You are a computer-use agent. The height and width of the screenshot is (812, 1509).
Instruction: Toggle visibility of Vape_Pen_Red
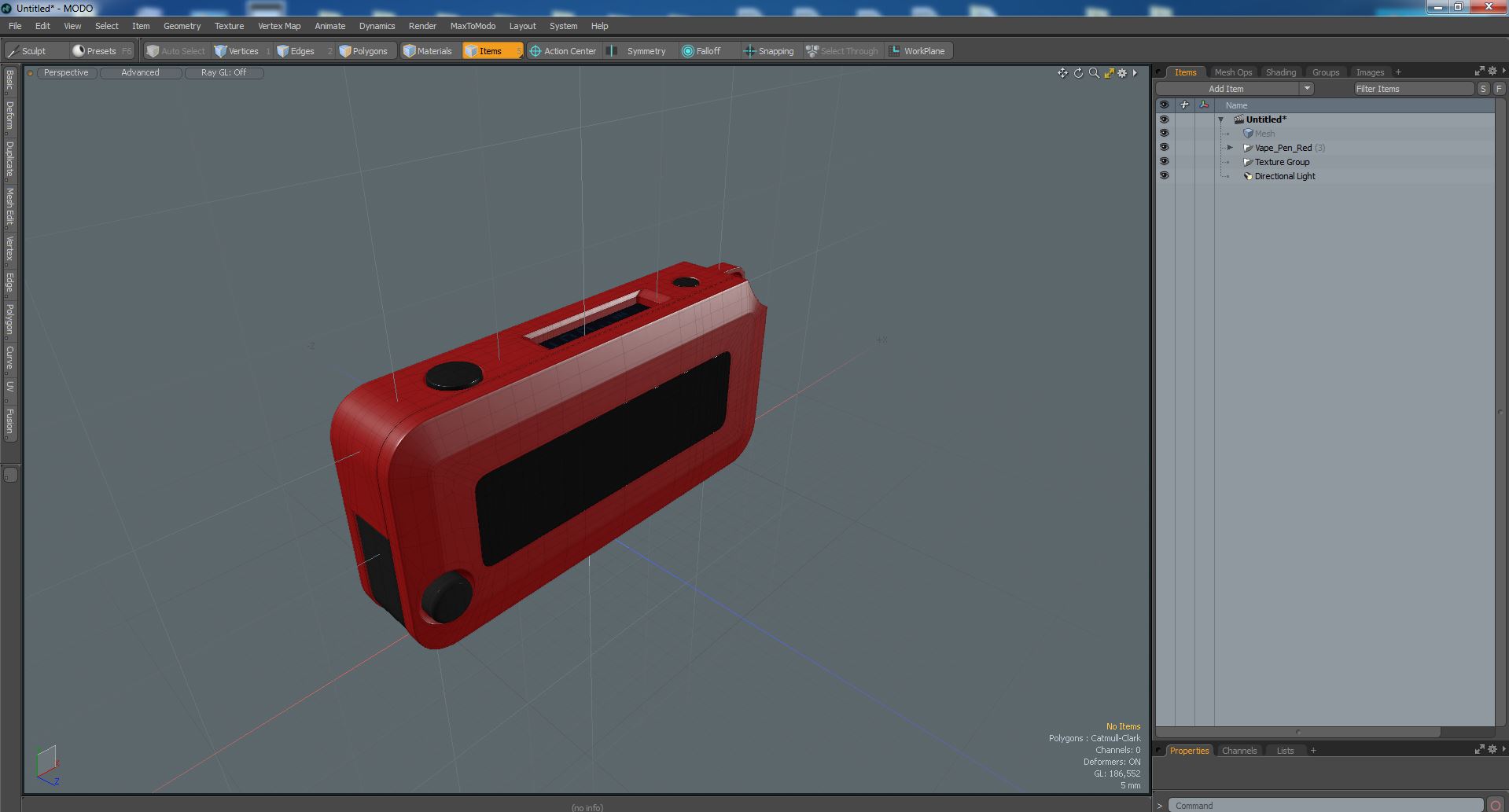click(1164, 148)
